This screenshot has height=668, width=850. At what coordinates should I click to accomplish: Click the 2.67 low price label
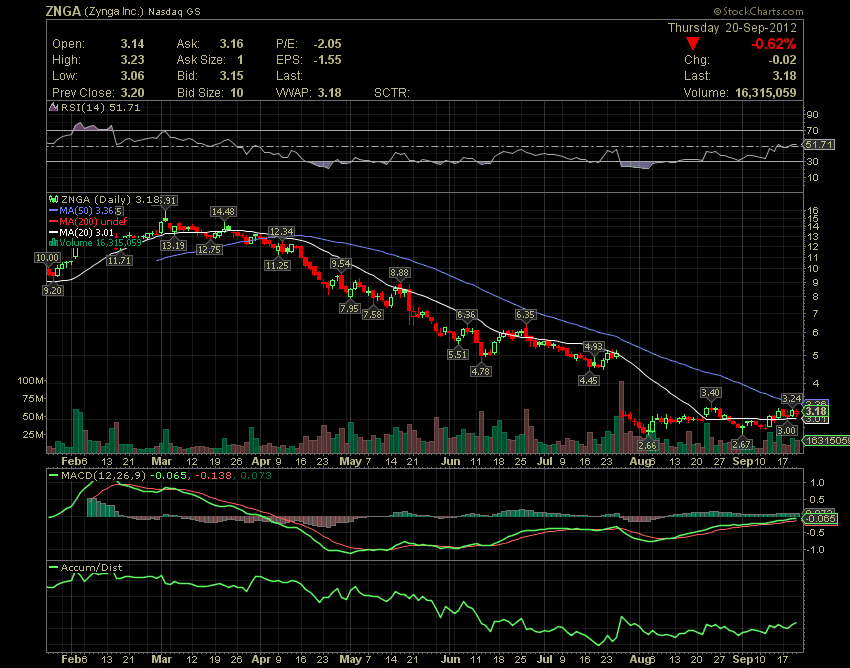point(741,445)
